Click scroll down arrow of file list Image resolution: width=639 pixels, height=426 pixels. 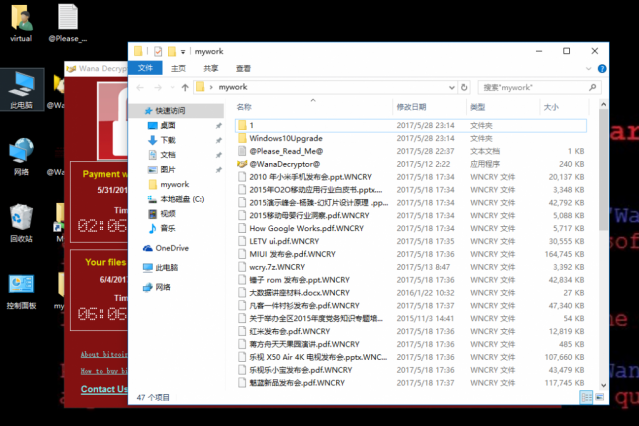(x=603, y=385)
